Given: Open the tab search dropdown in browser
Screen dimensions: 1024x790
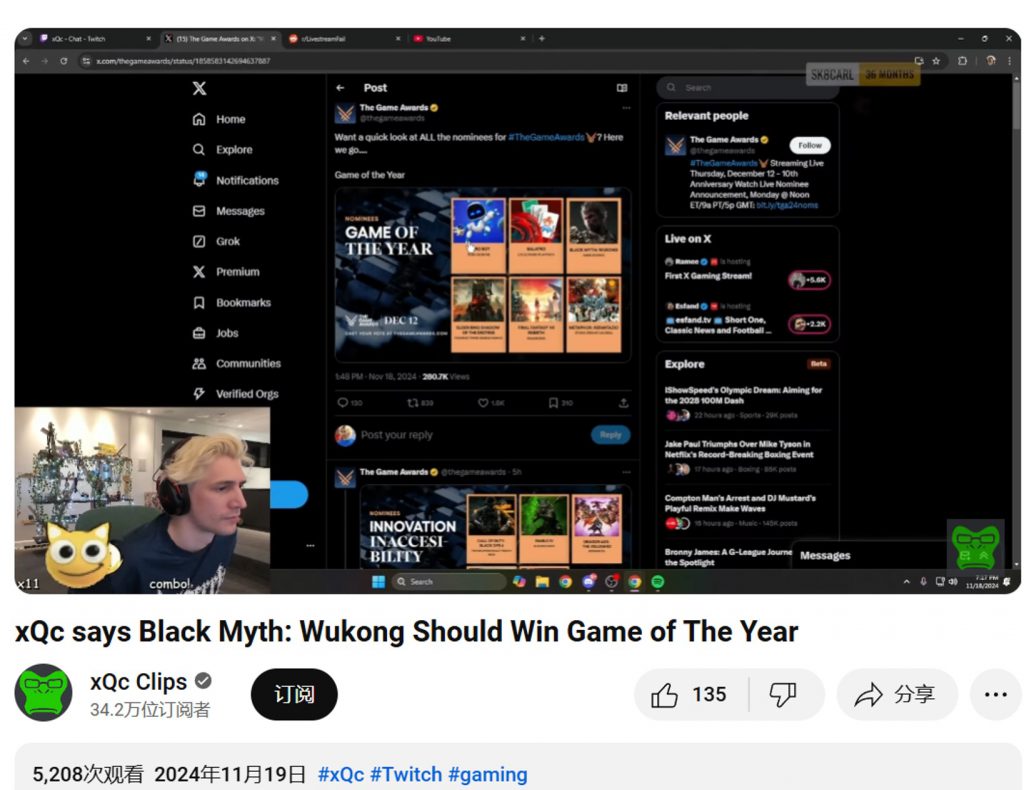Looking at the screenshot, I should (25, 39).
